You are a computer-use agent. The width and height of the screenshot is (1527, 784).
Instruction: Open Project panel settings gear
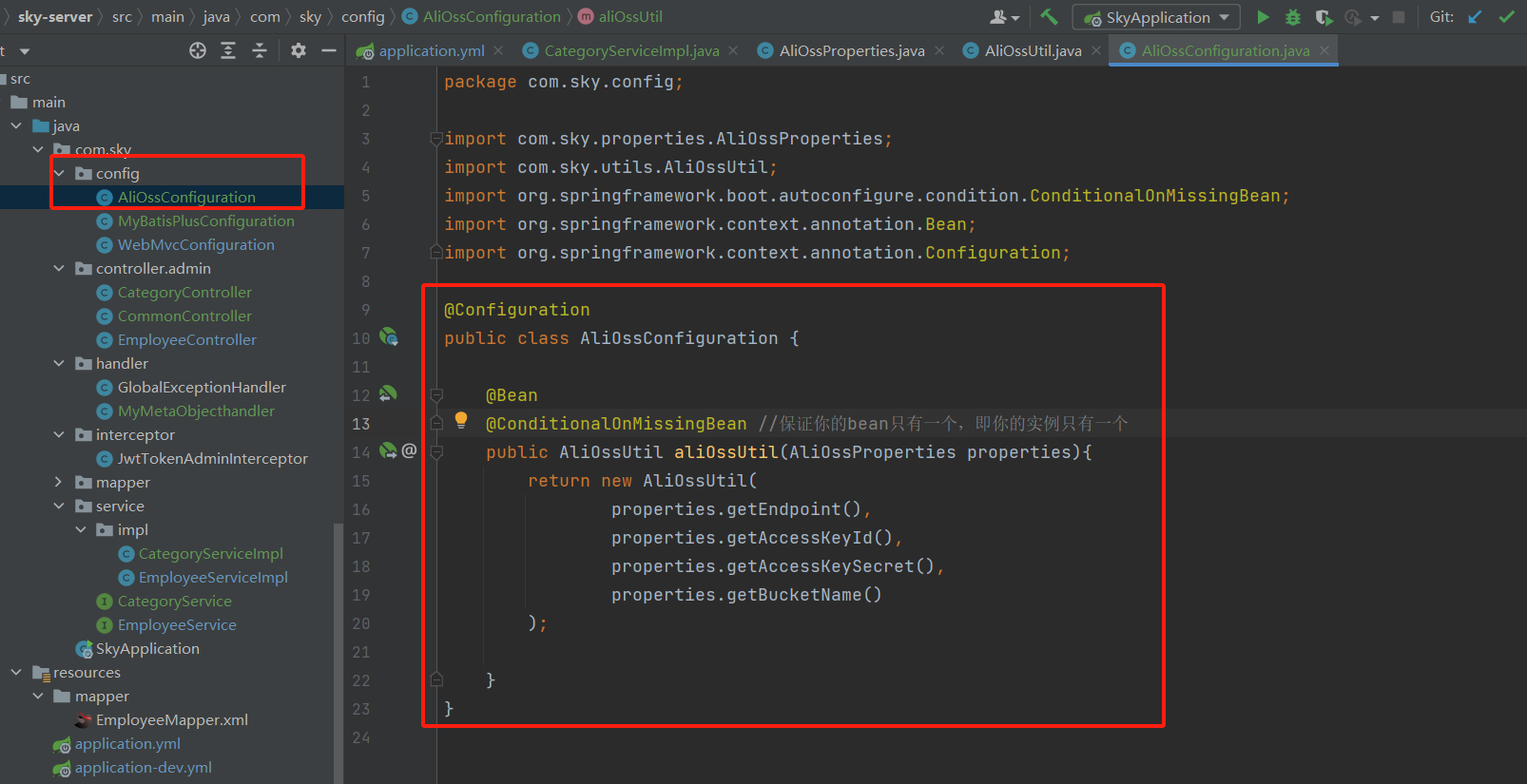click(x=299, y=50)
